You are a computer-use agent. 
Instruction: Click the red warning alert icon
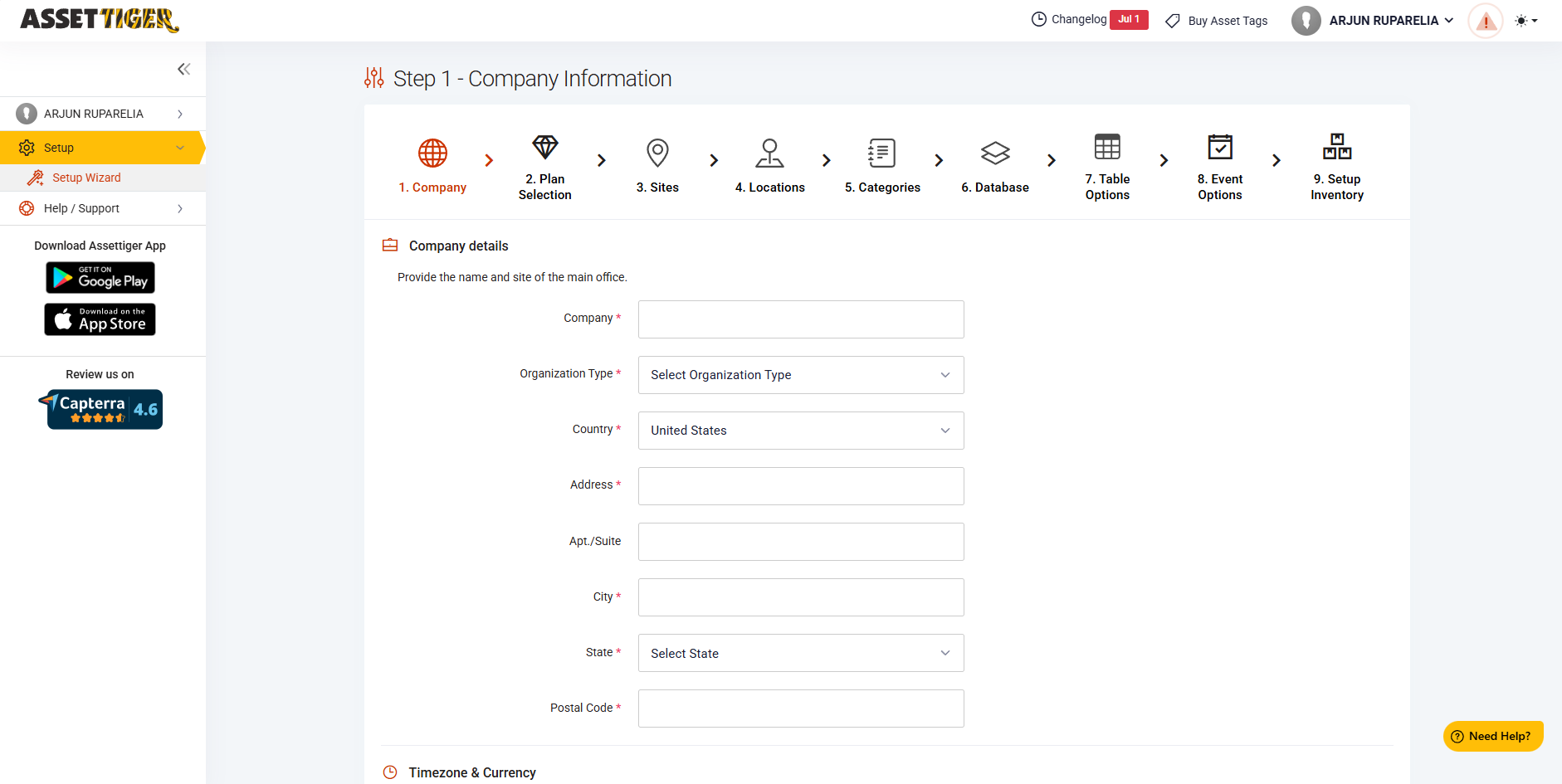1486,21
